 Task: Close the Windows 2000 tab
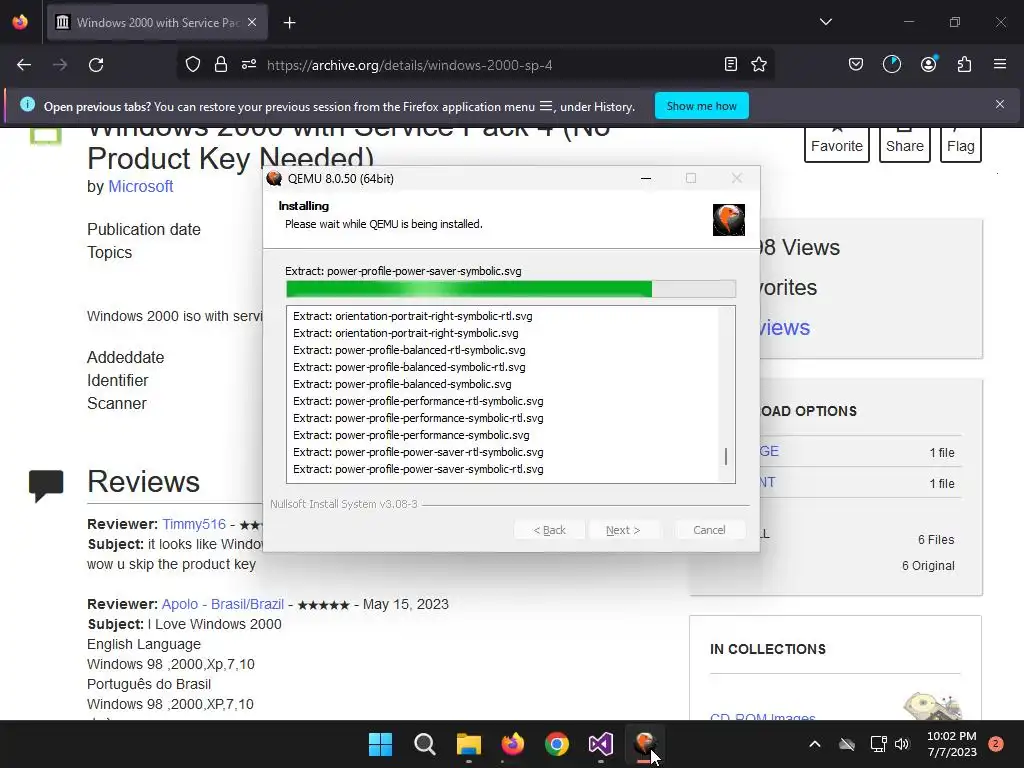(x=252, y=22)
